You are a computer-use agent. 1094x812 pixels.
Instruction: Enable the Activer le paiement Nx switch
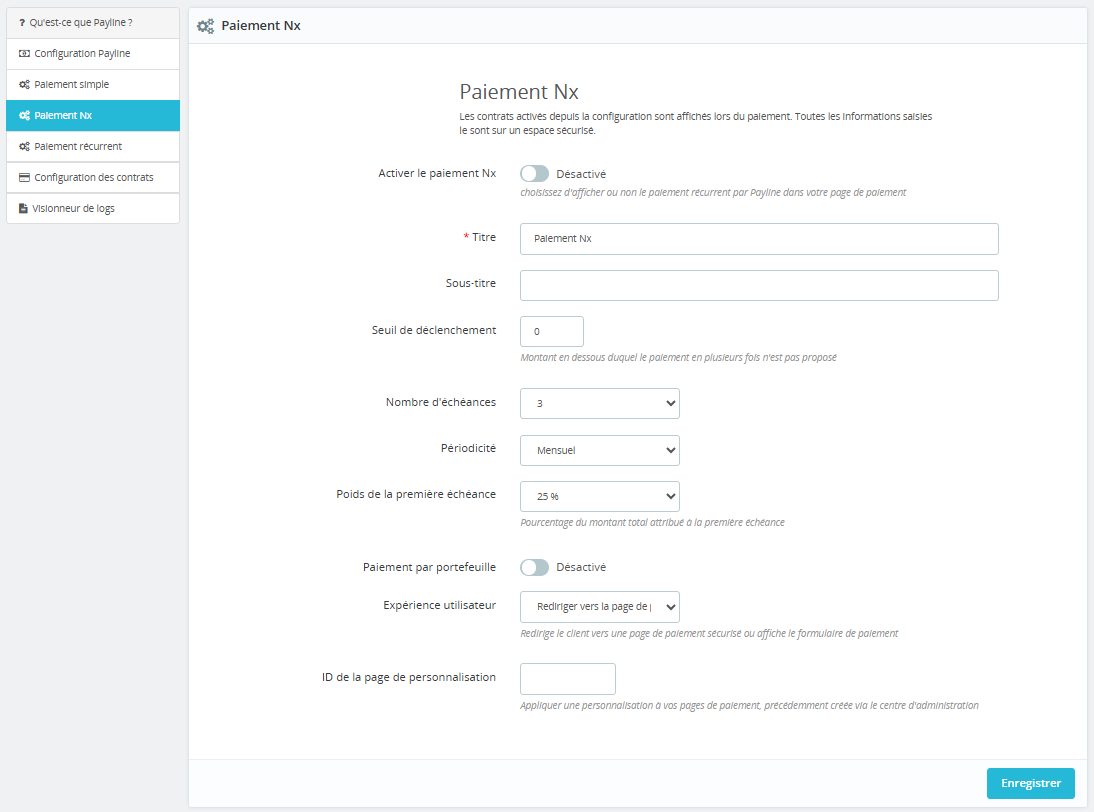[535, 174]
